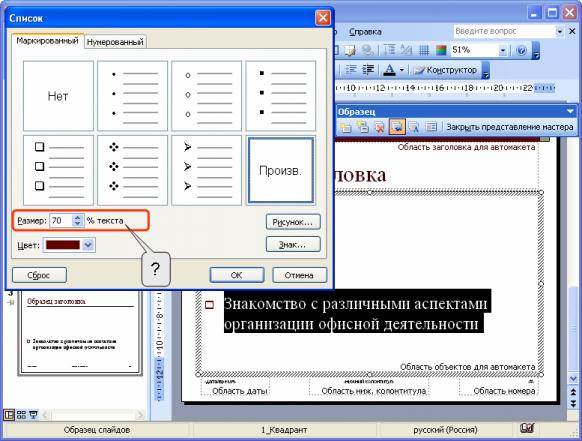Choose the hollow circle bullet style
582x441 pixels.
207,96
